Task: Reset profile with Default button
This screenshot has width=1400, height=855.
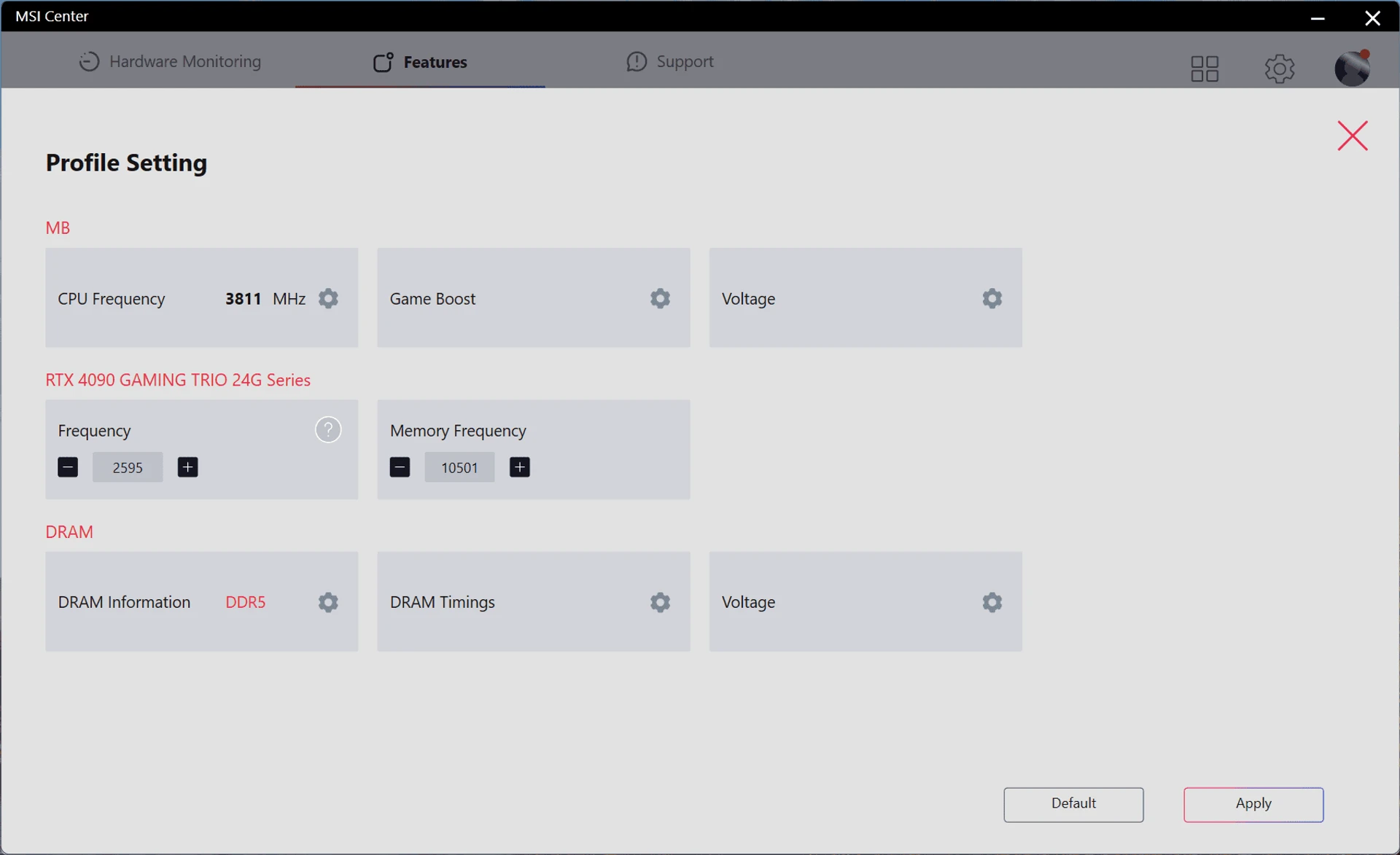Action: [x=1073, y=804]
